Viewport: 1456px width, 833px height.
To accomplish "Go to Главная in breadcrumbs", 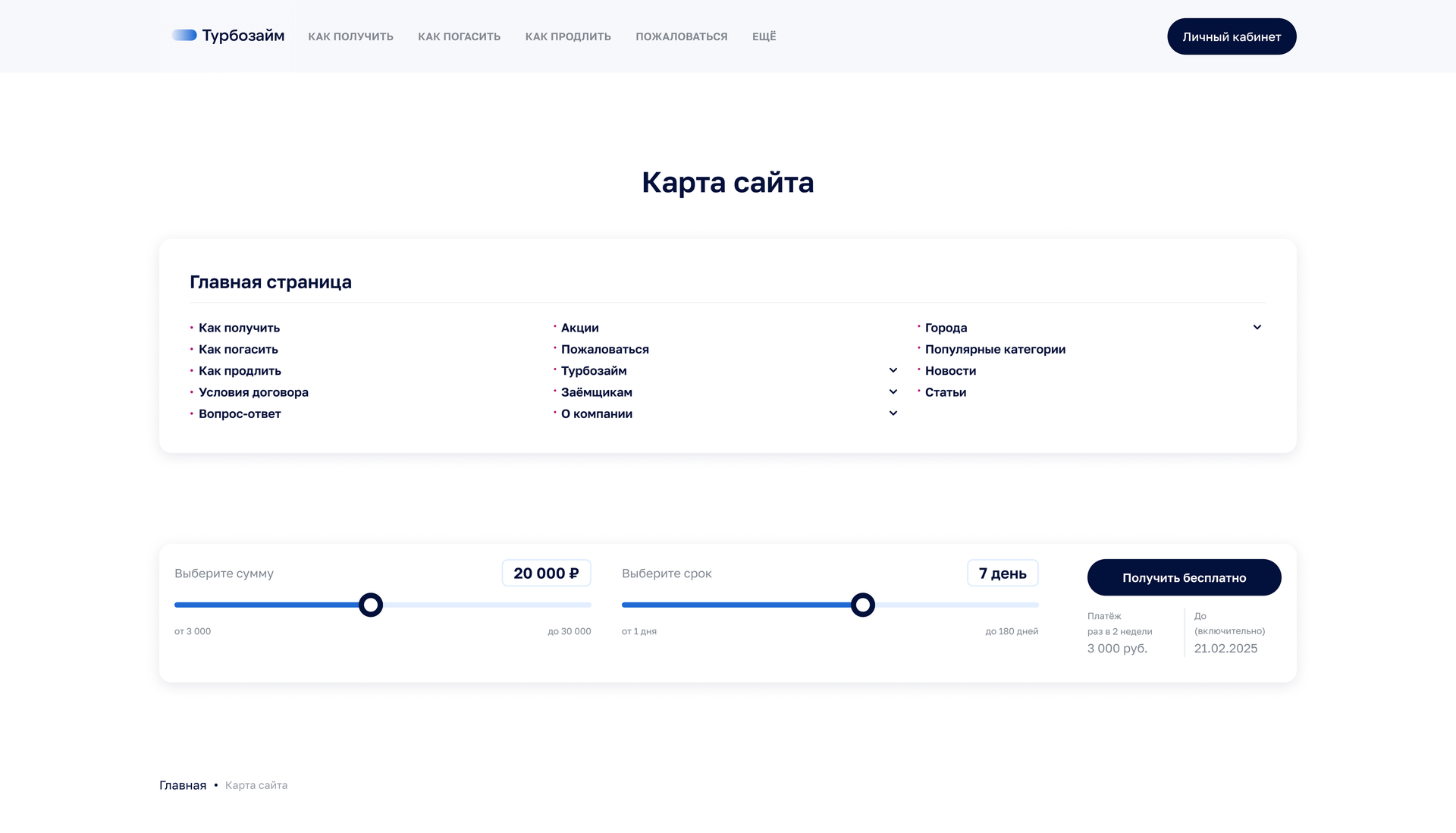I will coord(183,785).
